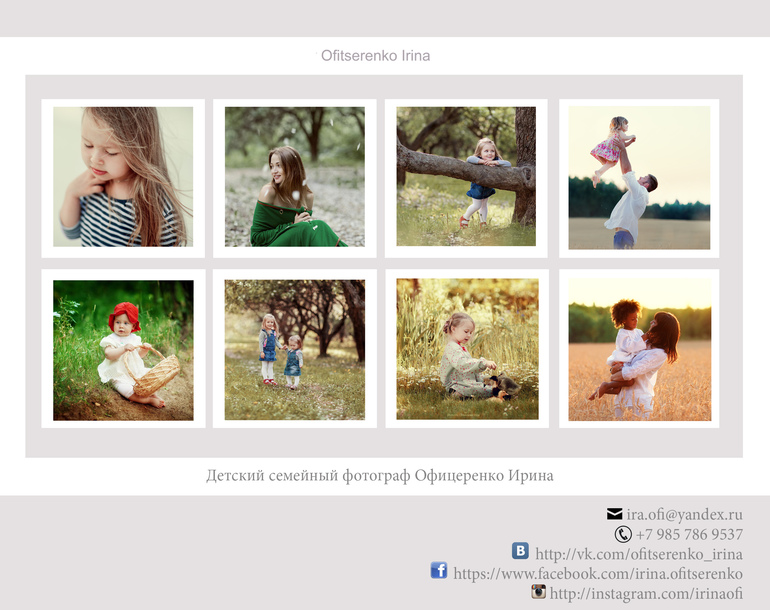Viewport: 770px width, 610px height.
Task: Click the Russian caption Детский семейный фотограф
Action: (380, 475)
